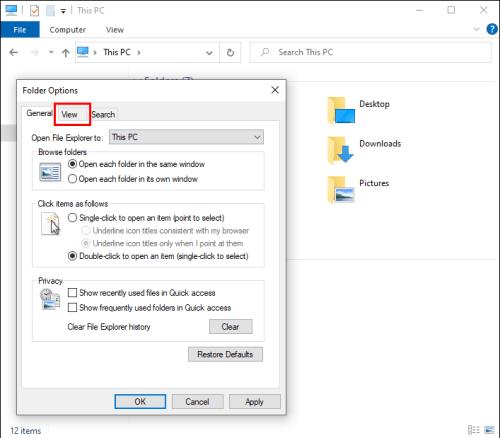
Task: Switch to large icons view in status bar
Action: 489,430
